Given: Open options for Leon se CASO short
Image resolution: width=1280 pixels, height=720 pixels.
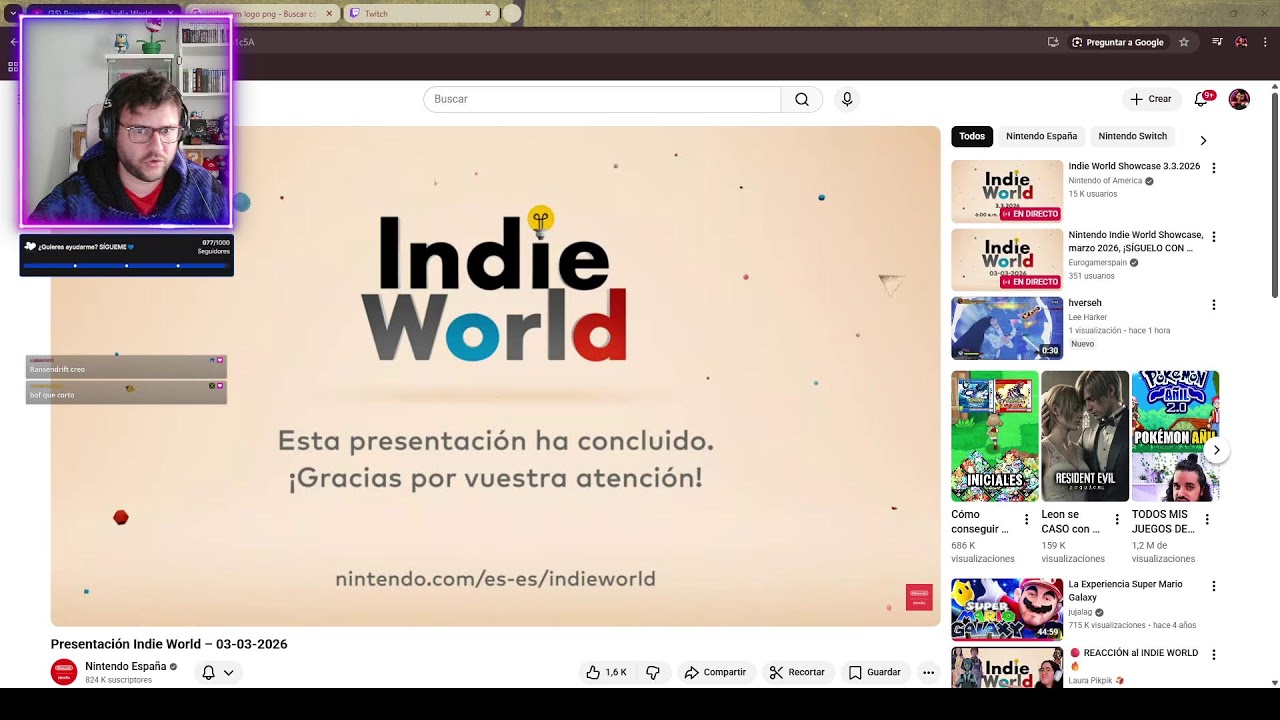Looking at the screenshot, I should point(1116,520).
